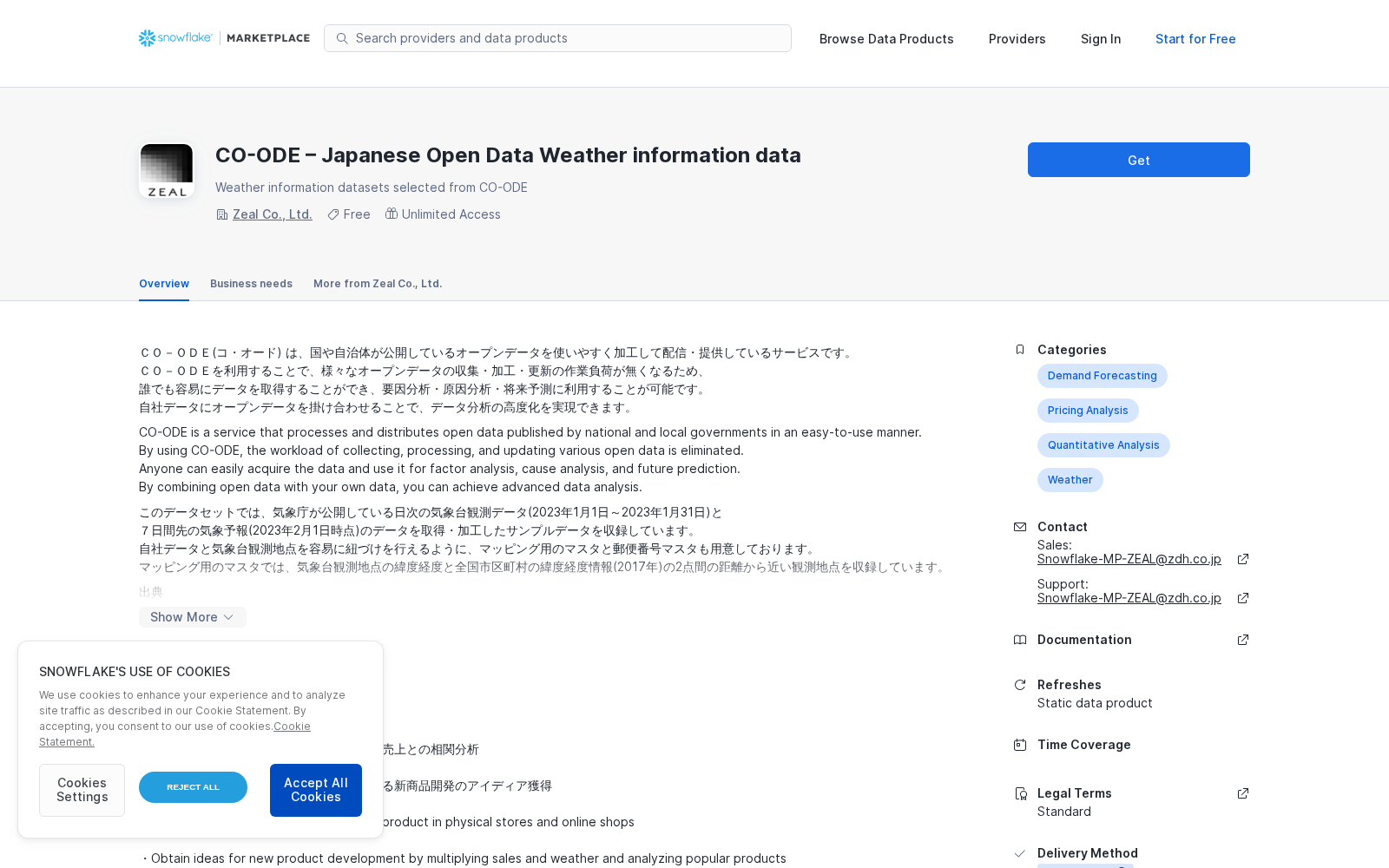Image resolution: width=1389 pixels, height=868 pixels.
Task: Select the Demand Forecasting category tag
Action: (x=1103, y=376)
